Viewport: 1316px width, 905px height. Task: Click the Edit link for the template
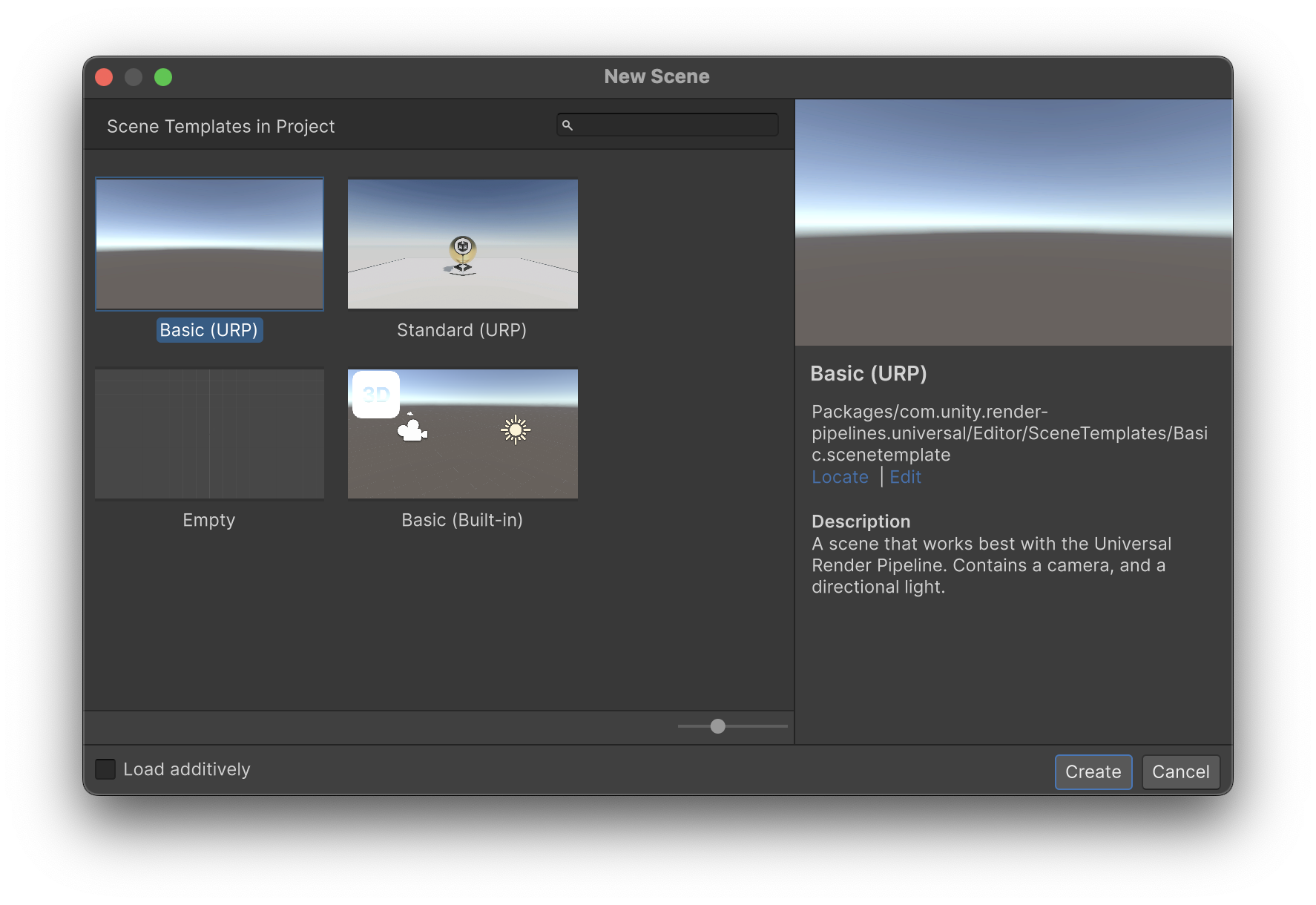[x=905, y=477]
